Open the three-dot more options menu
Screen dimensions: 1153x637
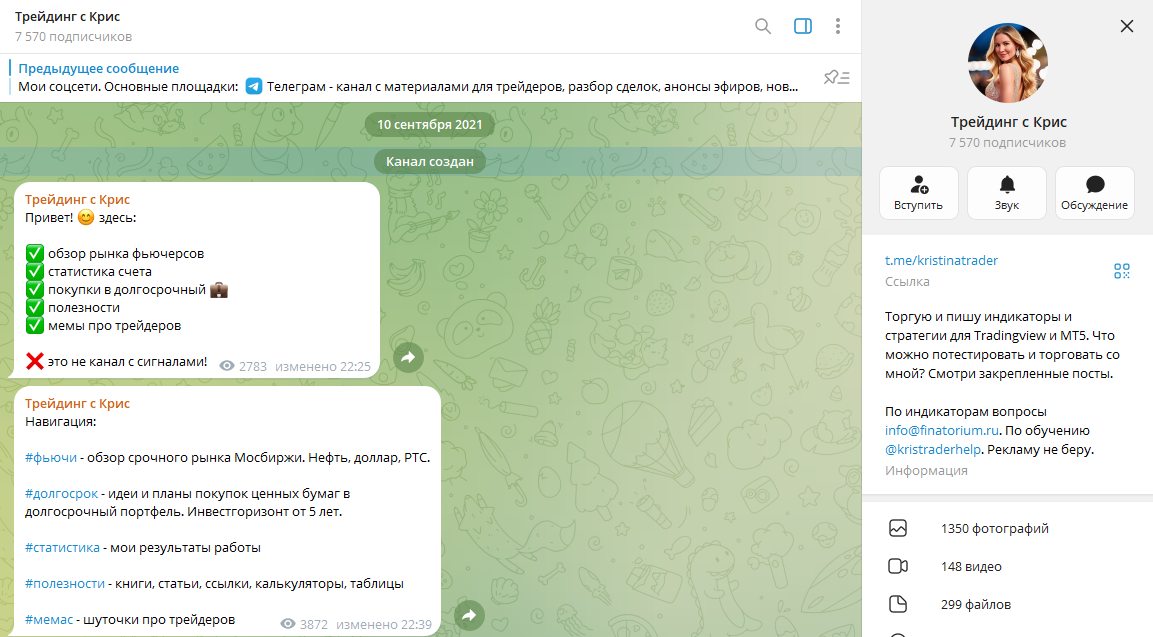coord(838,26)
